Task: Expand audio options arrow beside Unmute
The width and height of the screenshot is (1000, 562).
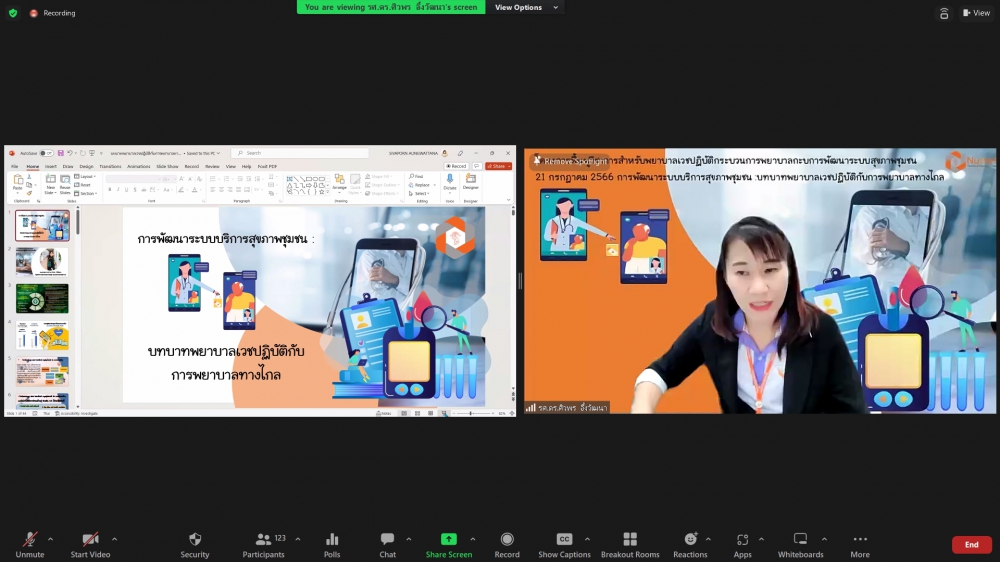Action: tap(50, 538)
